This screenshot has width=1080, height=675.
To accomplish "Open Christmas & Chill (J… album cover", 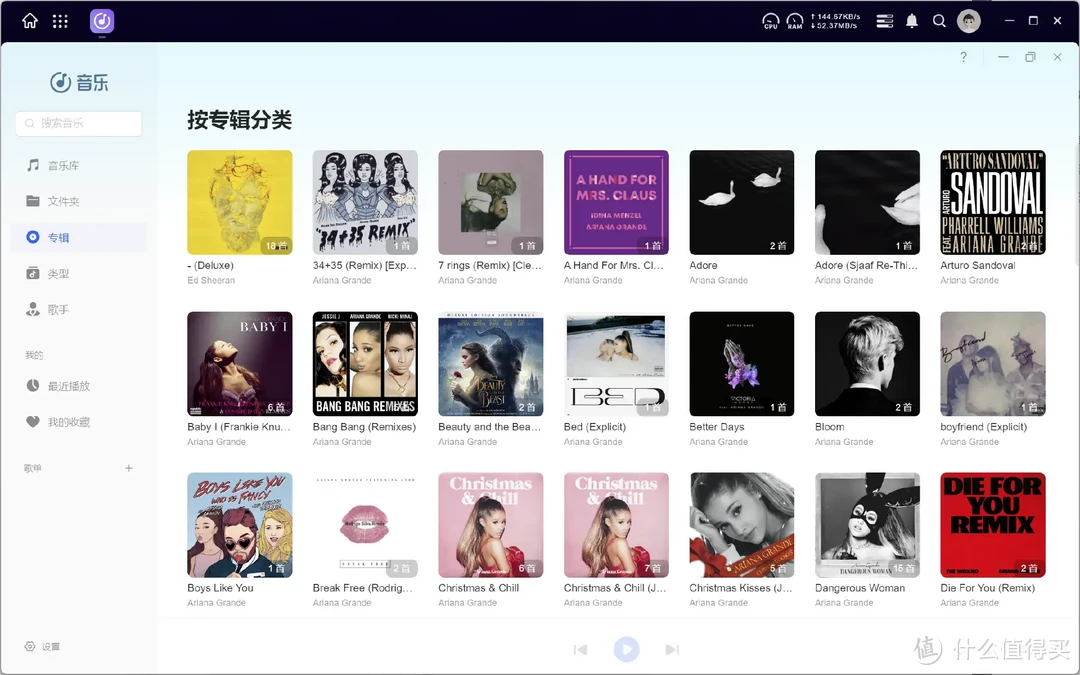I will (x=616, y=525).
